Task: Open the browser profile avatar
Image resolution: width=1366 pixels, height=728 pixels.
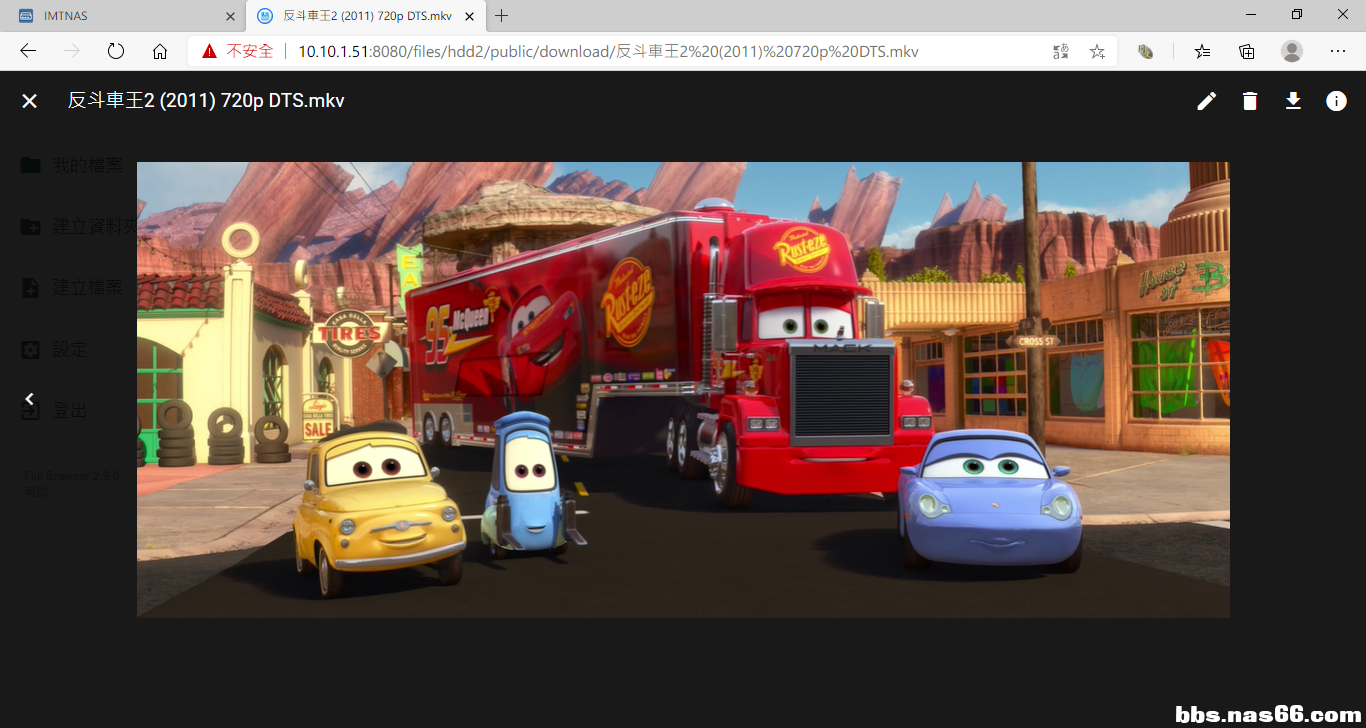Action: (x=1292, y=51)
